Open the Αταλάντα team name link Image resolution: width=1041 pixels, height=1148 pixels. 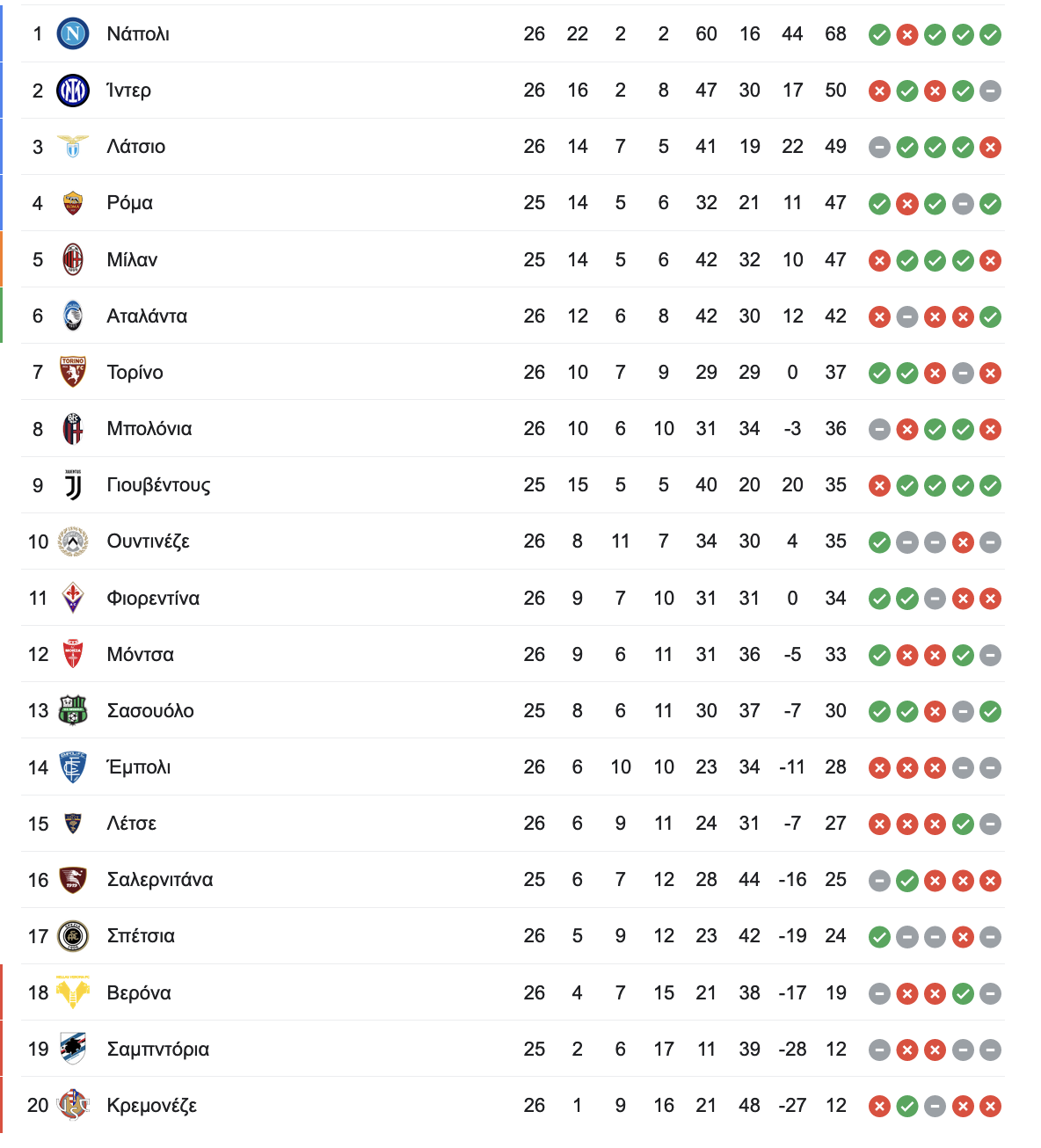pyautogui.click(x=147, y=316)
